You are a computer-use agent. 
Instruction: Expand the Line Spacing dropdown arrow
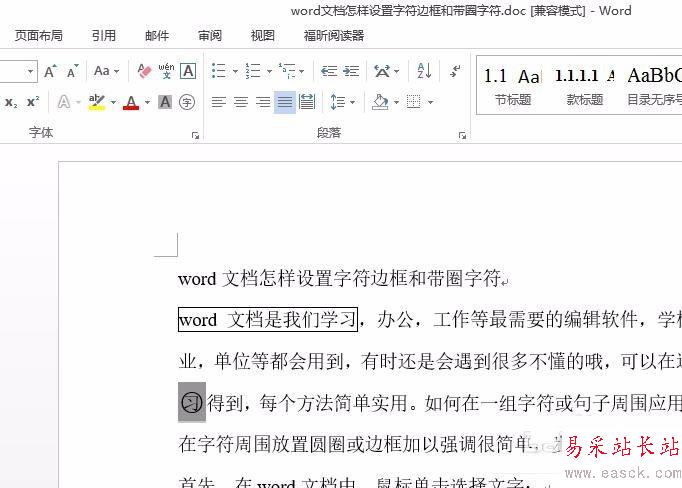pos(352,103)
